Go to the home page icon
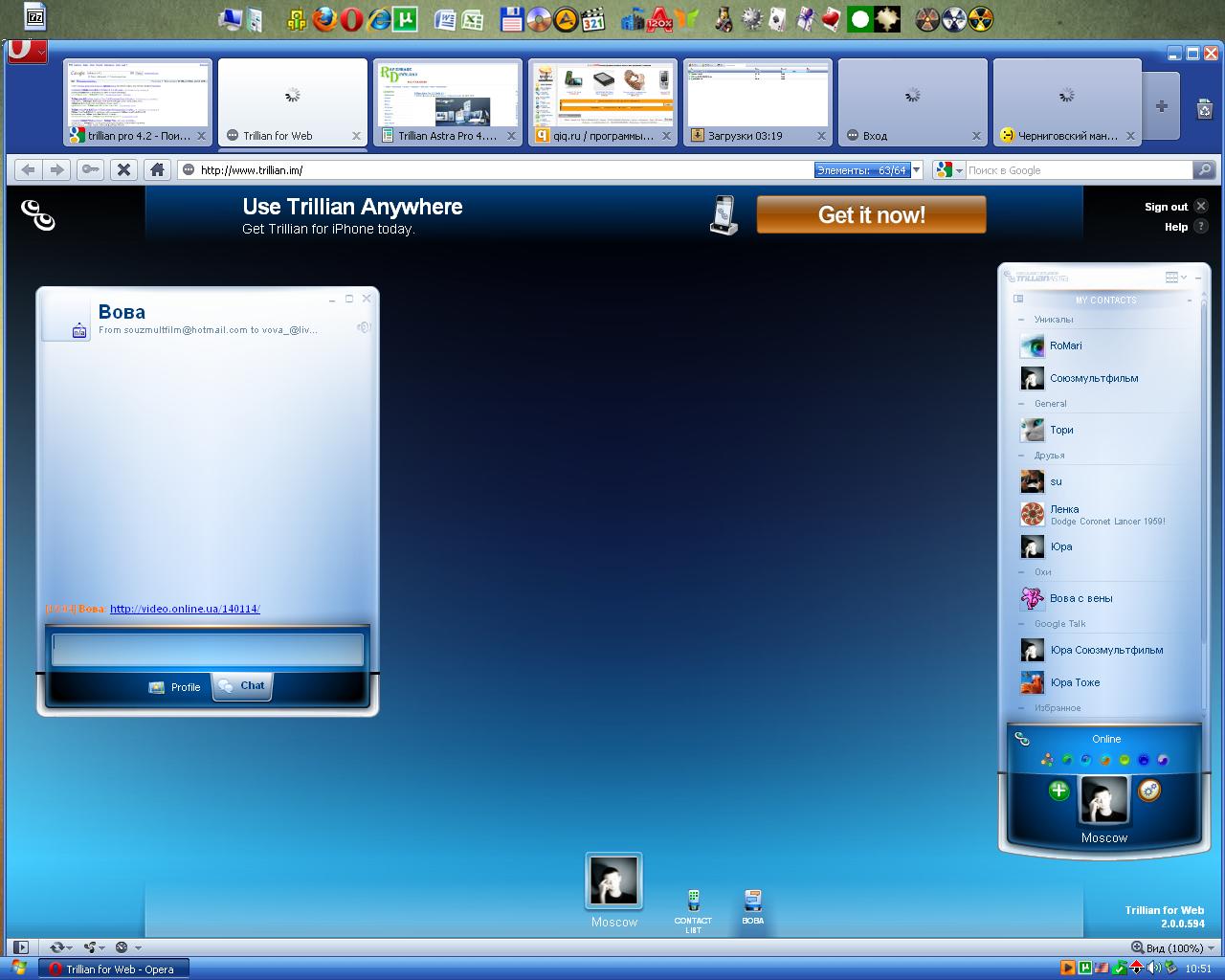 157,169
